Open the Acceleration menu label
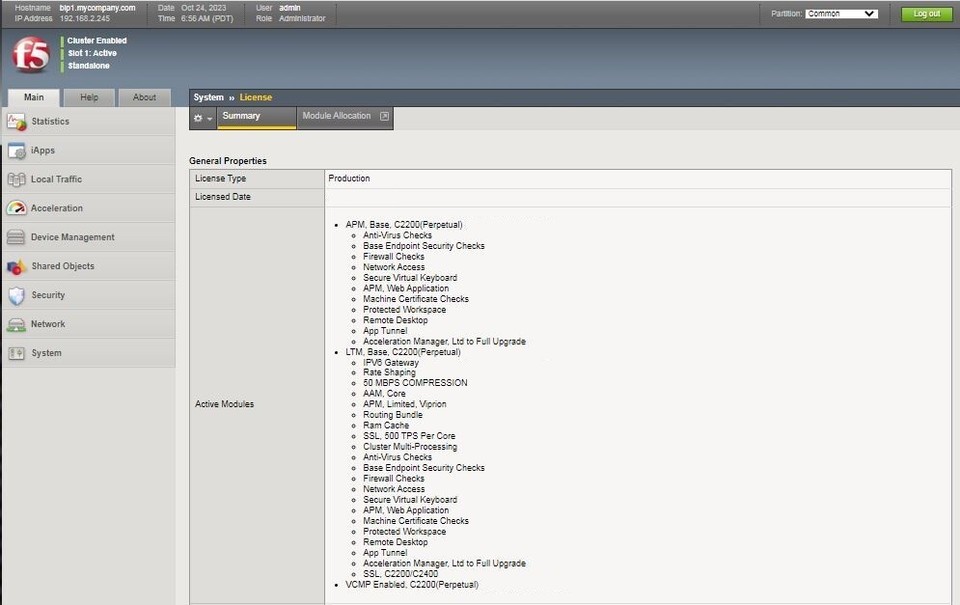Screen dimensions: 960x605 coord(57,208)
